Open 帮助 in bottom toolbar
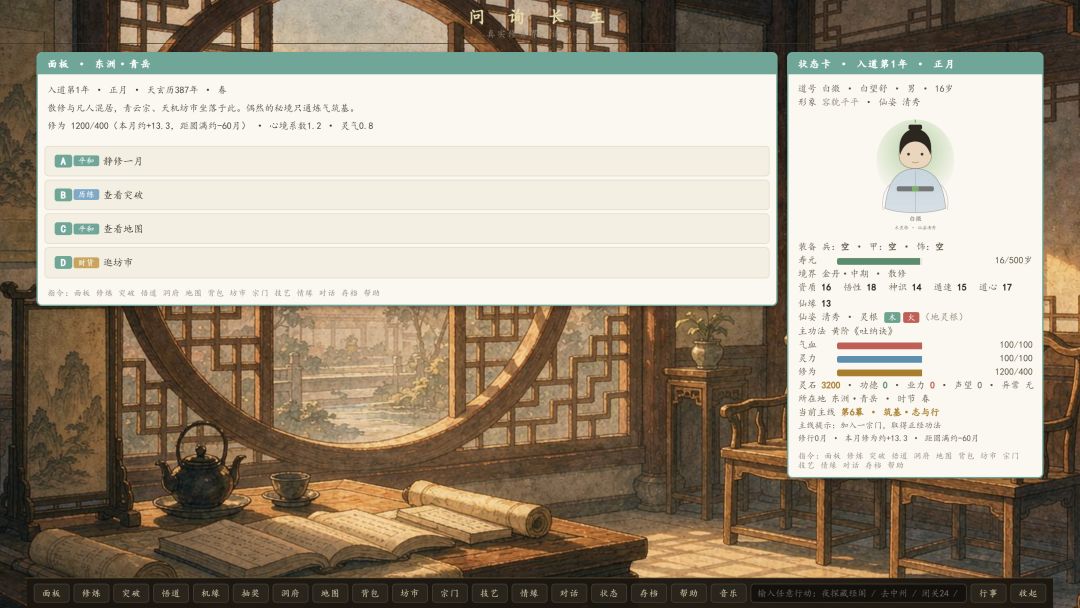This screenshot has height=608, width=1080. pyautogui.click(x=689, y=593)
